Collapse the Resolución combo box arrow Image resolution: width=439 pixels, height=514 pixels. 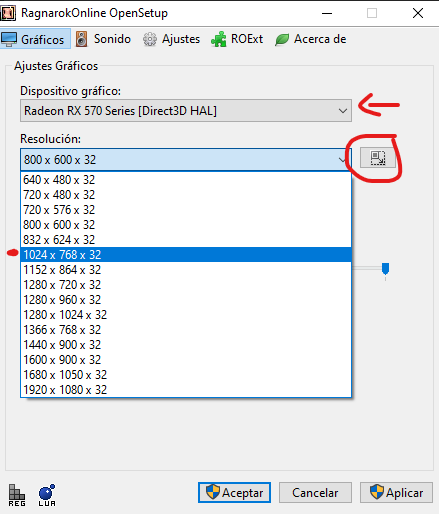coord(342,160)
